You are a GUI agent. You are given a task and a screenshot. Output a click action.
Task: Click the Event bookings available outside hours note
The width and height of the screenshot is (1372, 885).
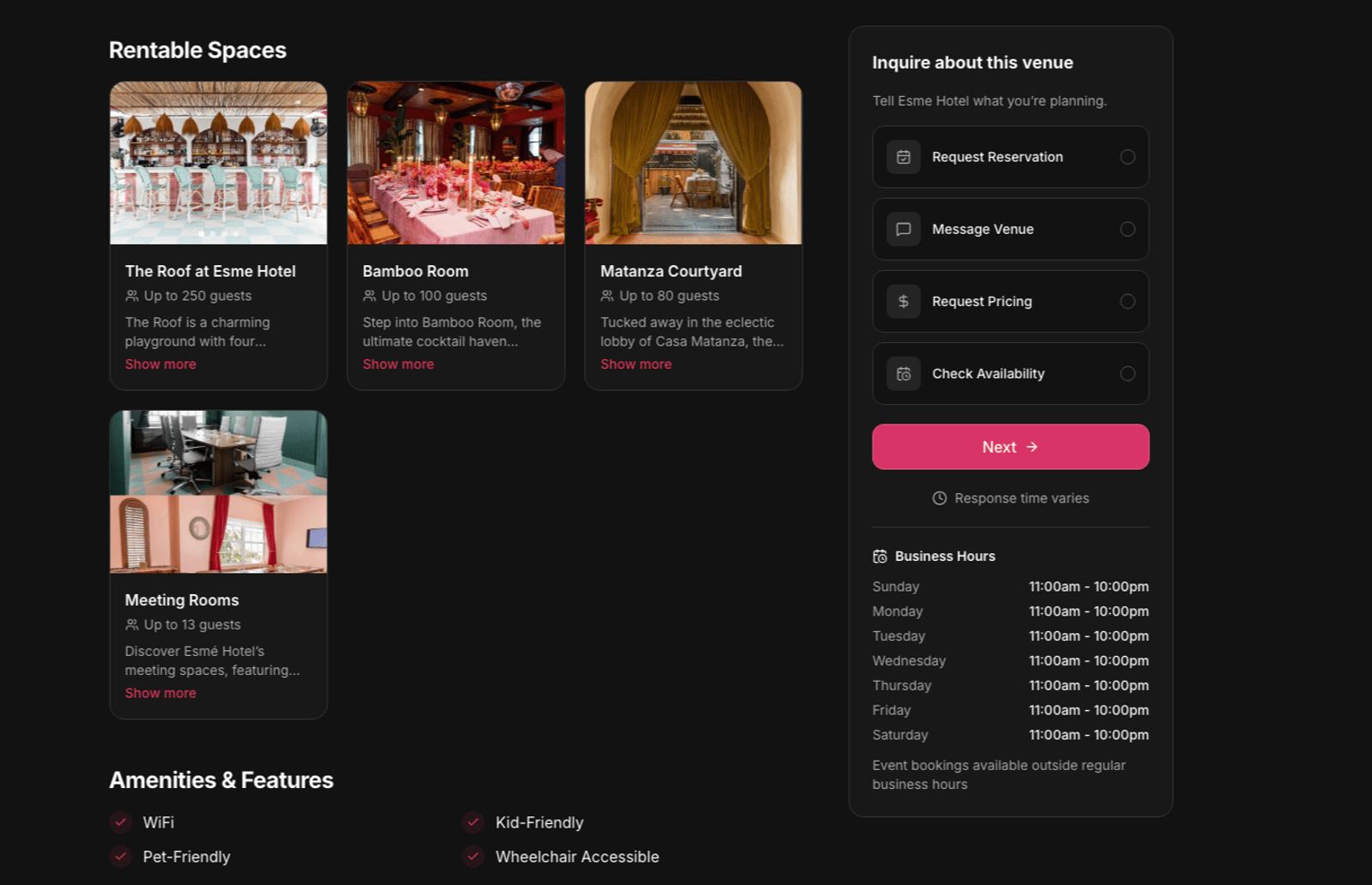[x=999, y=774]
